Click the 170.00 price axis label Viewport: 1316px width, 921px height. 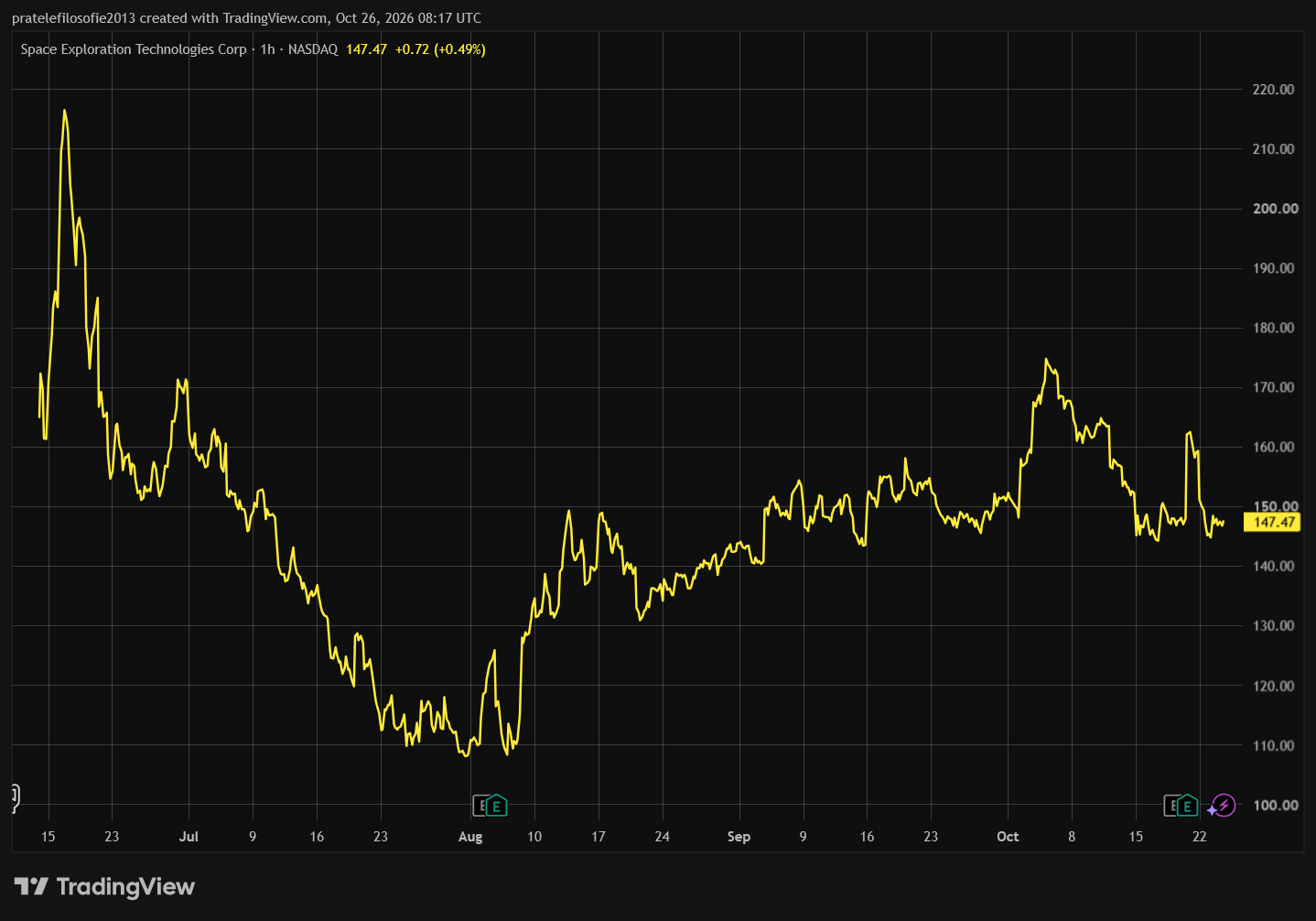click(x=1273, y=387)
